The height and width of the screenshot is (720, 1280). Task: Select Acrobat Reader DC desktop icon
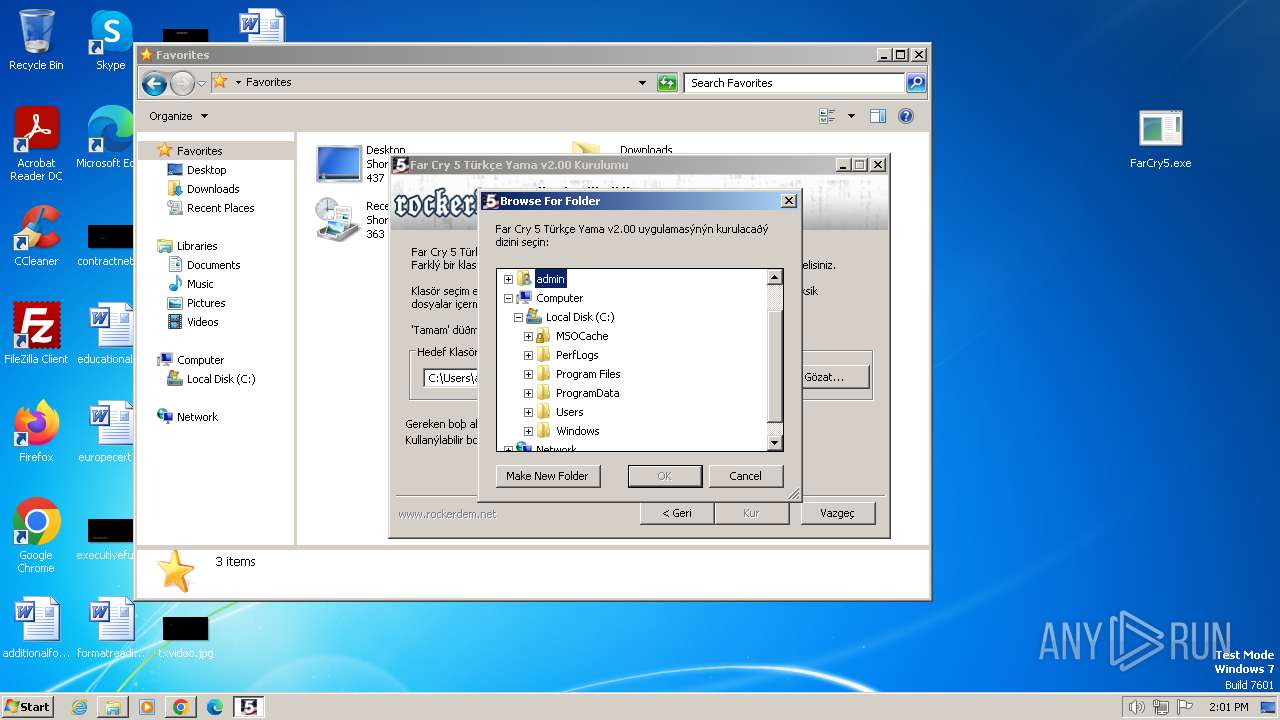tap(36, 145)
